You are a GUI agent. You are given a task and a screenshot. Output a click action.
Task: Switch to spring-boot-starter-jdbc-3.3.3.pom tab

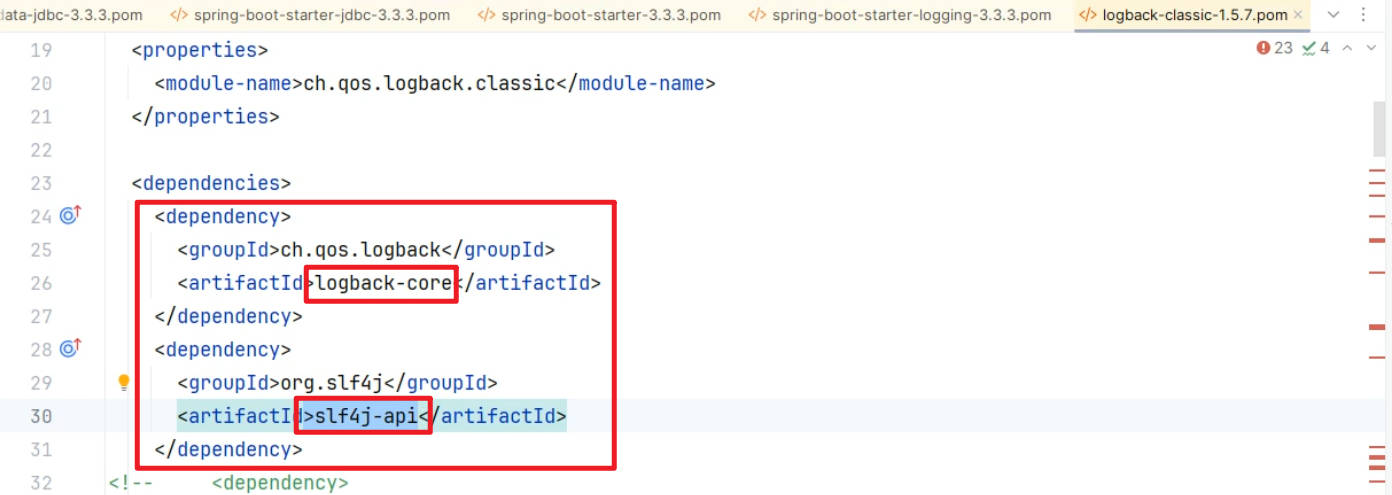[x=320, y=15]
